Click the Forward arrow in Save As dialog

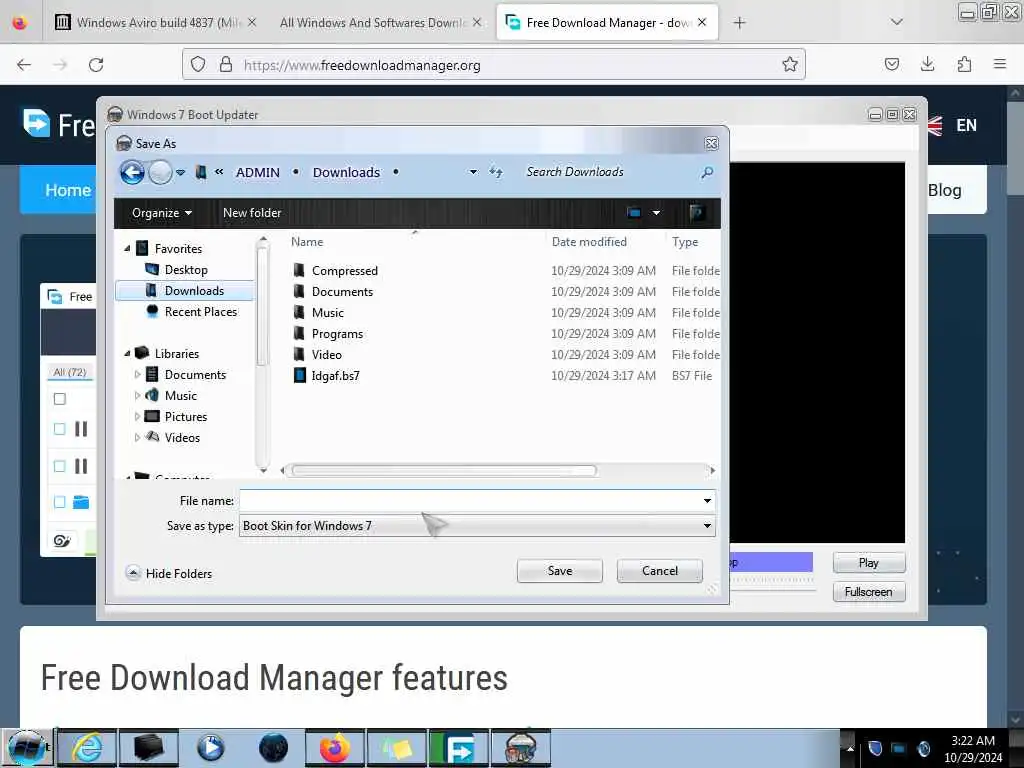pyautogui.click(x=160, y=172)
